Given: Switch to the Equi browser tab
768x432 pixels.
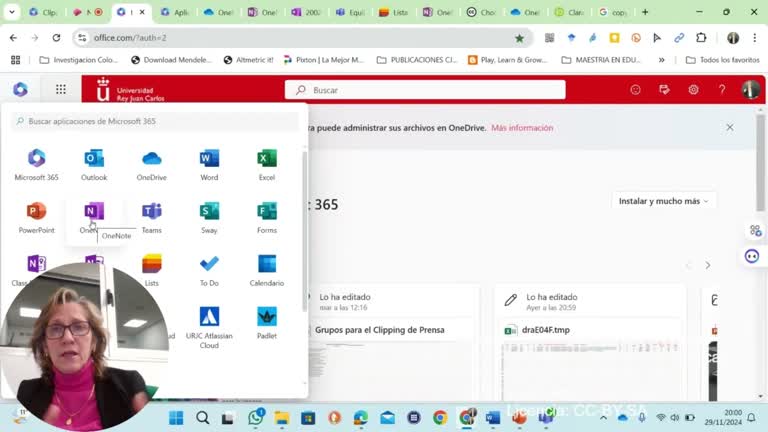Looking at the screenshot, I should point(351,12).
